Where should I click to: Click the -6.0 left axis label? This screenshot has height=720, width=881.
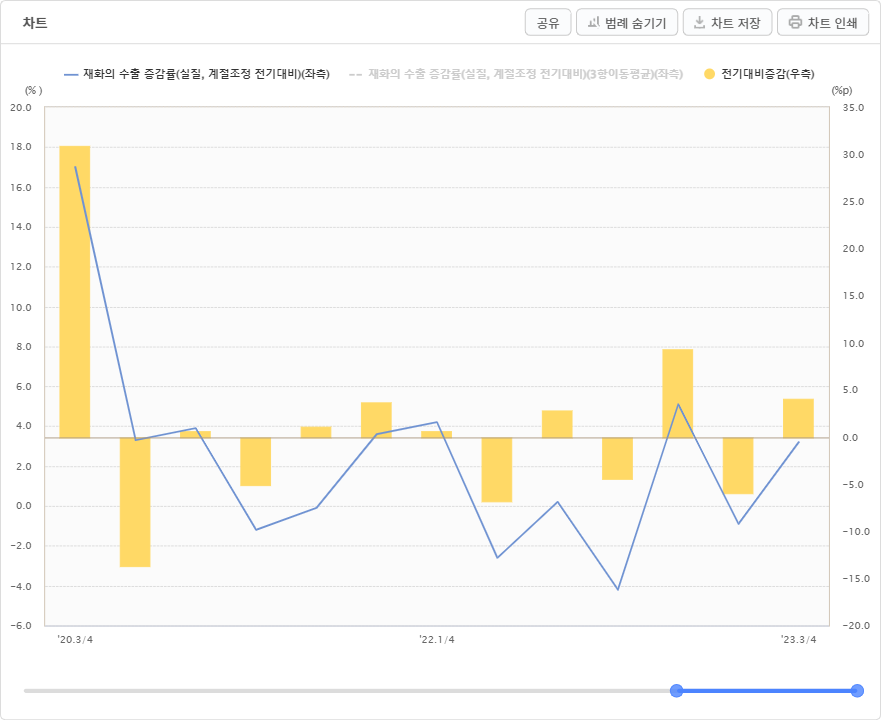[21, 626]
